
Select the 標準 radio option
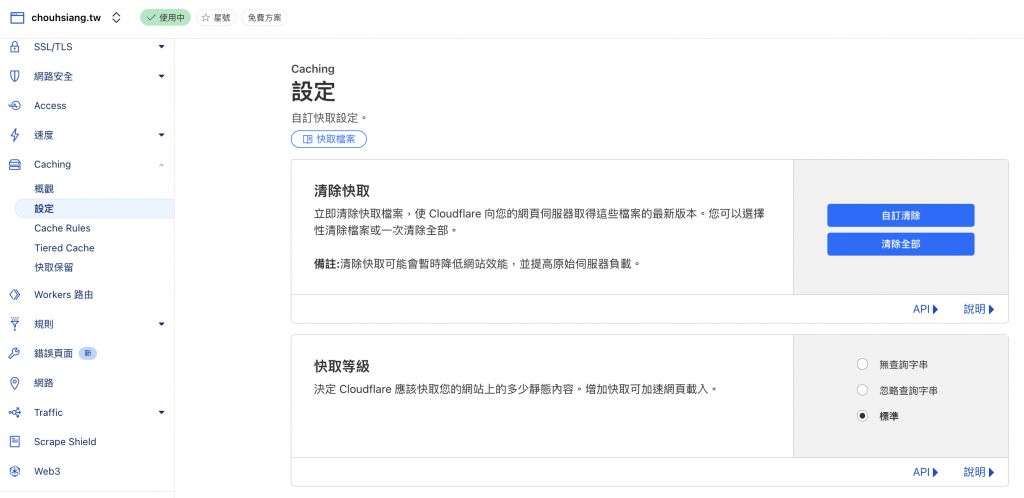click(863, 416)
